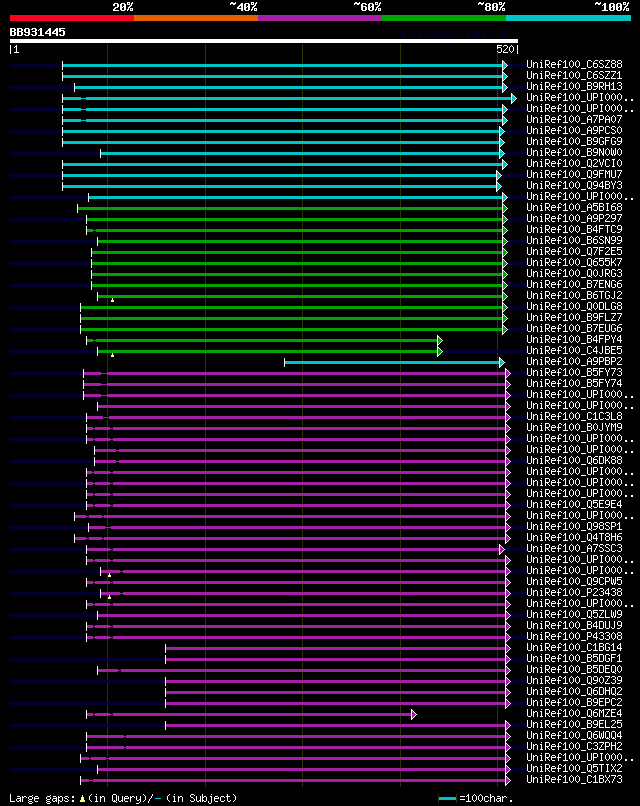
Task: Select label UniRef100_B5FY74
Action: pos(574,383)
